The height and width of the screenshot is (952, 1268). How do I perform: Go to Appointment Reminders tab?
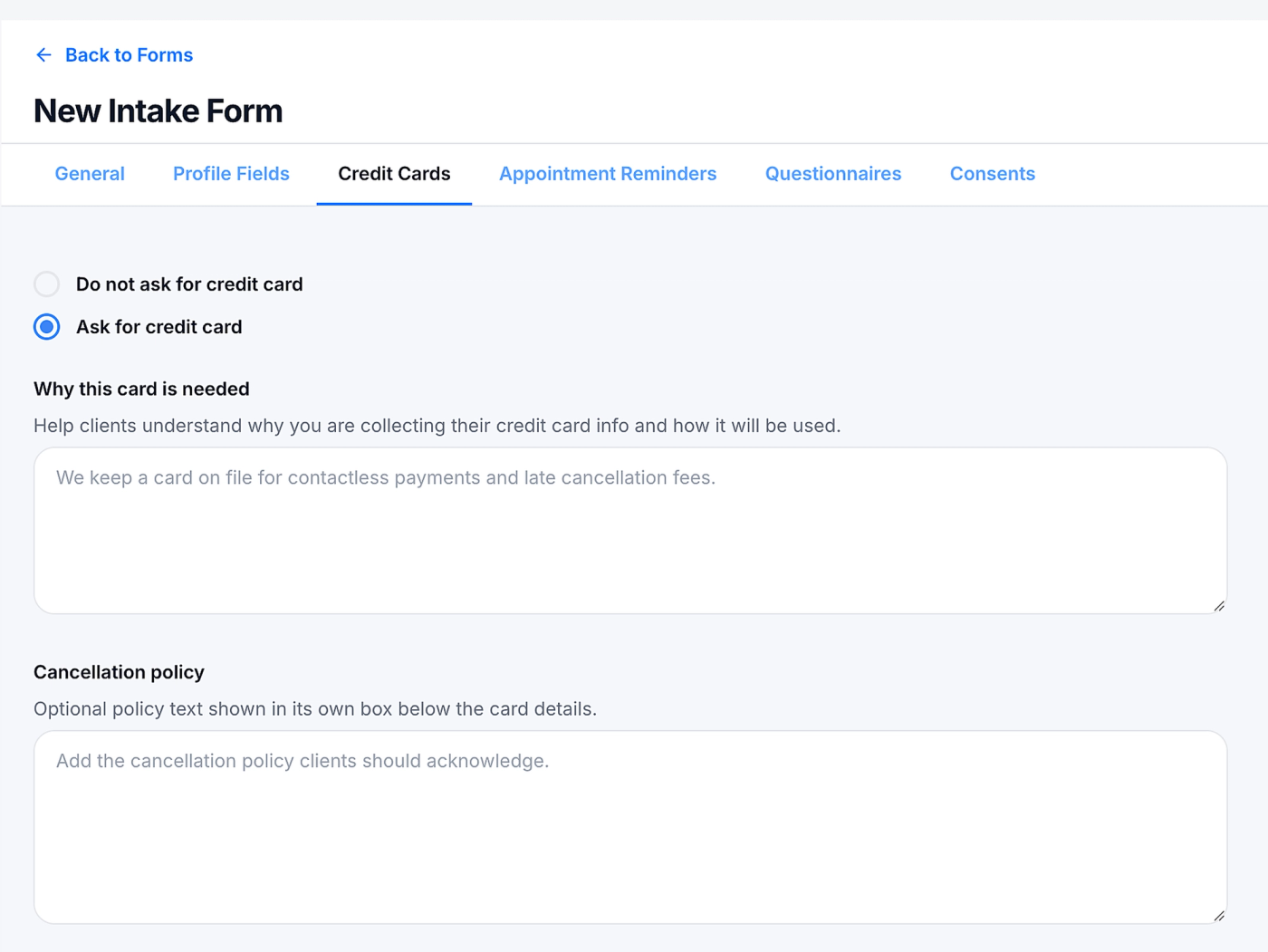[608, 174]
